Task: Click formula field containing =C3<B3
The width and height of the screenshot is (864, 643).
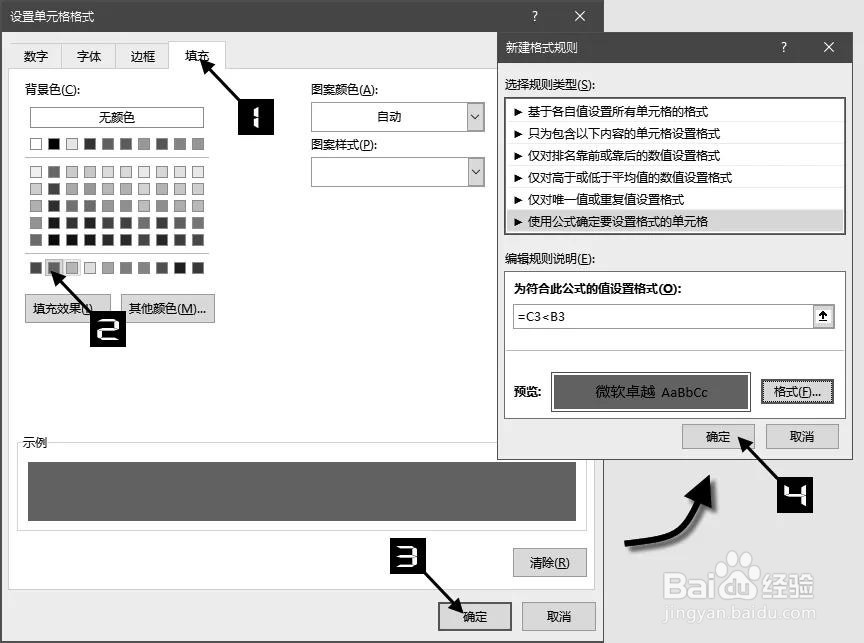Action: [x=663, y=317]
